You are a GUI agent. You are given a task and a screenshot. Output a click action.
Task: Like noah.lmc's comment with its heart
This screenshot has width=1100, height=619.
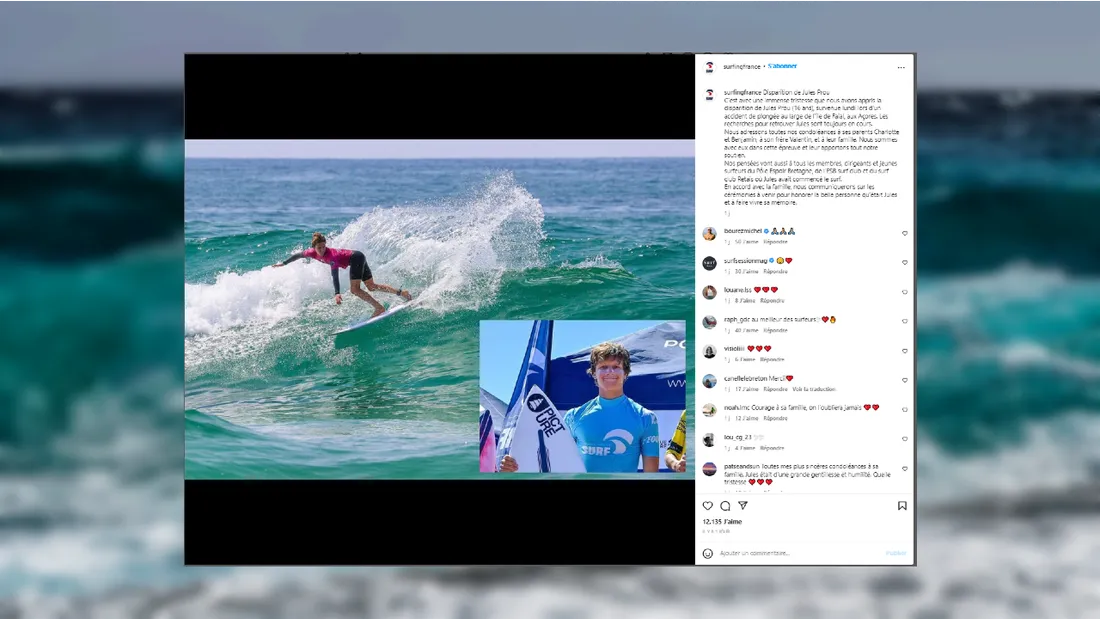(x=905, y=410)
